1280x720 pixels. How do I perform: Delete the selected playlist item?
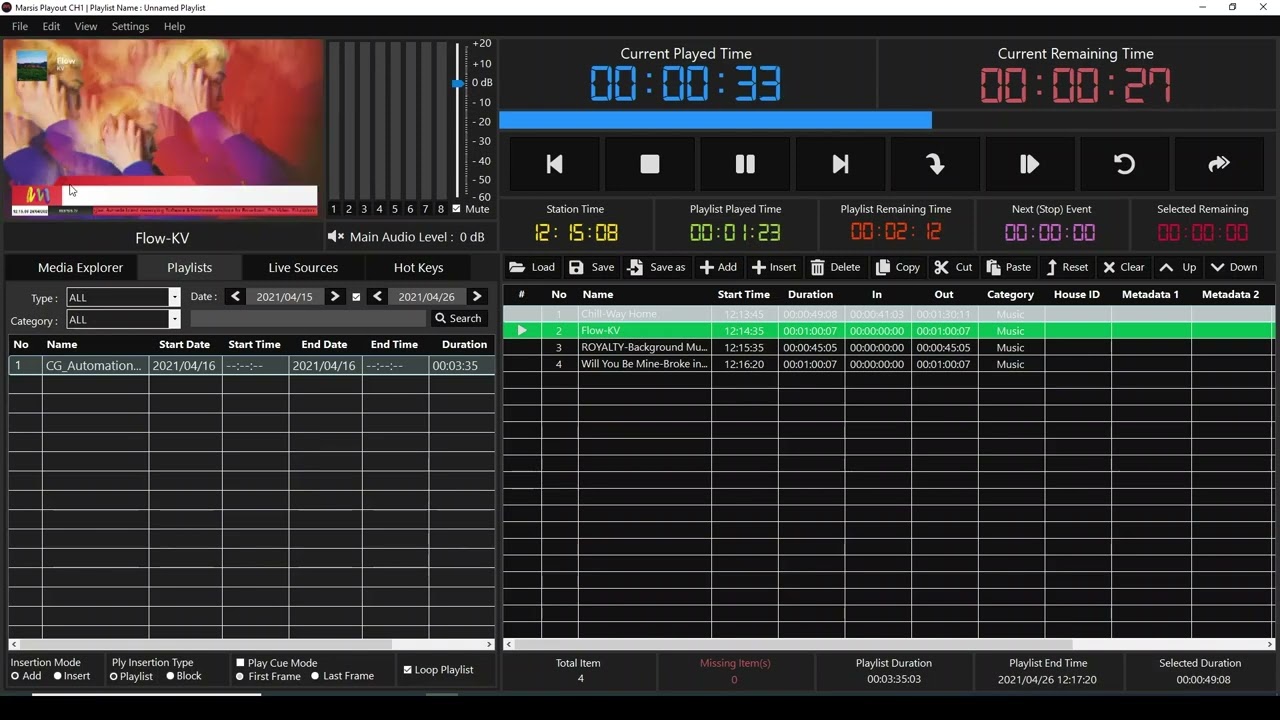click(x=836, y=267)
